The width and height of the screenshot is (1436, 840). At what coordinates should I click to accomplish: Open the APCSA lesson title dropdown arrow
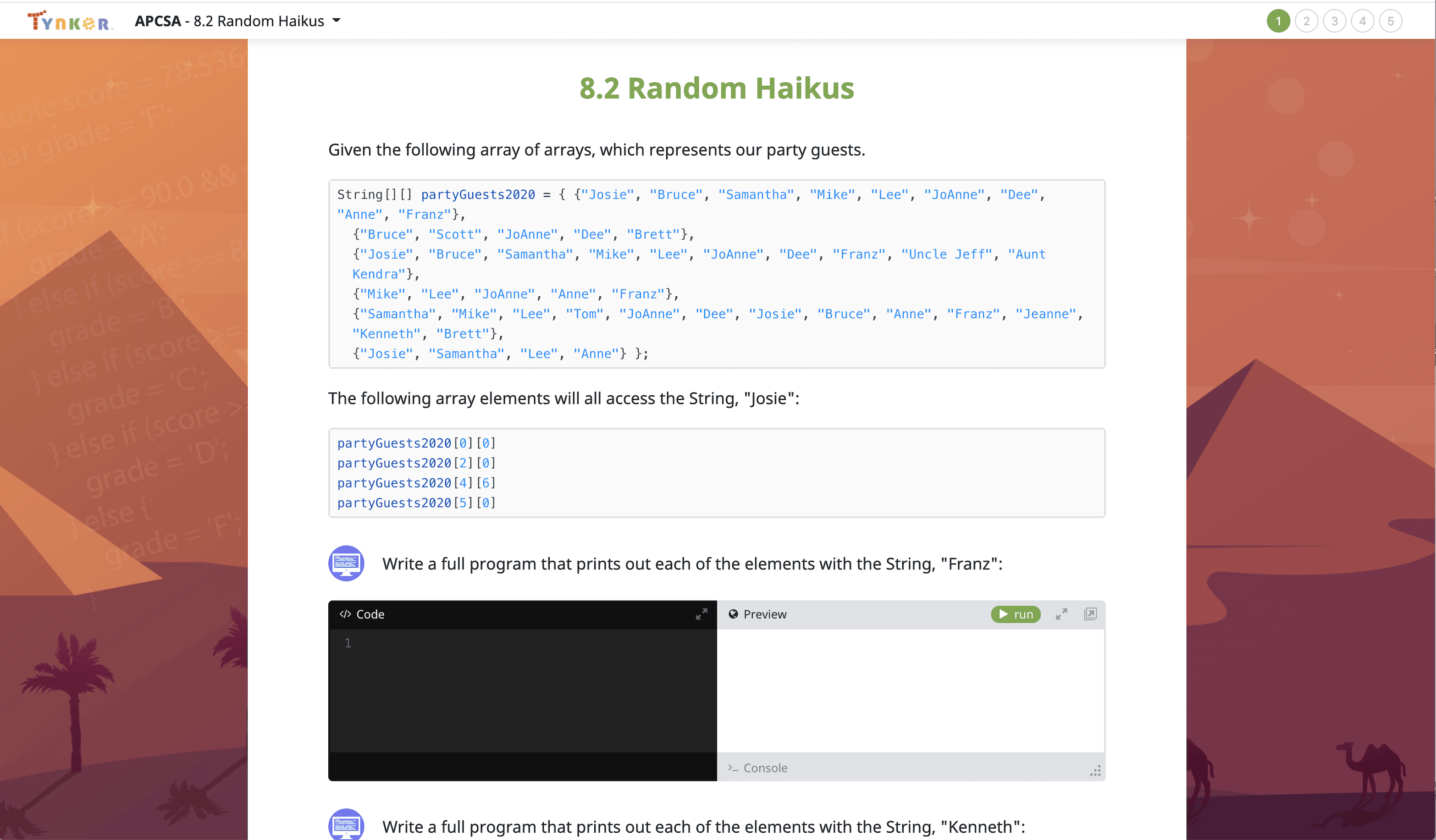click(337, 21)
